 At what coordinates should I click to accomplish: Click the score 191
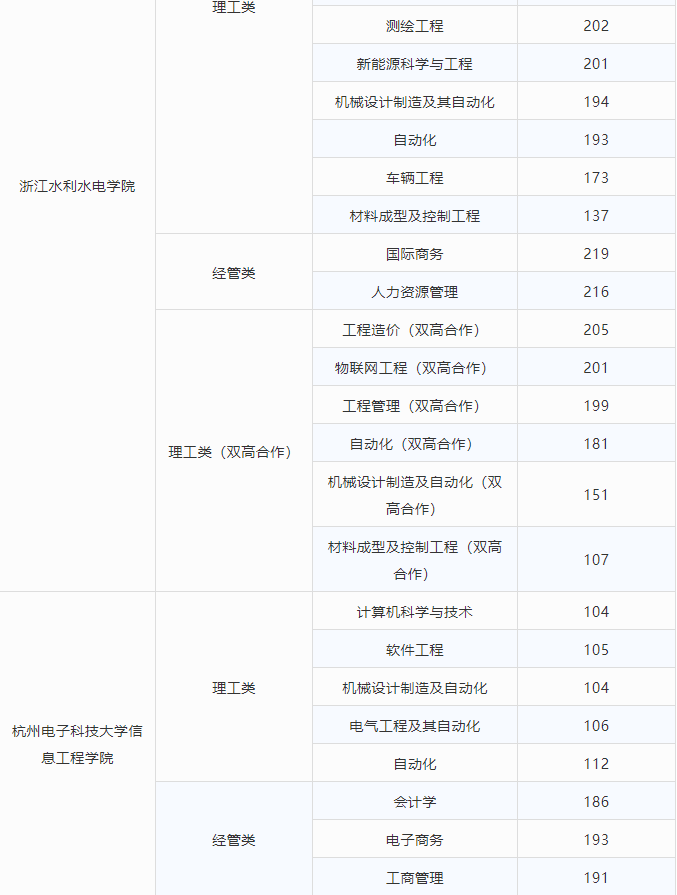coord(596,878)
